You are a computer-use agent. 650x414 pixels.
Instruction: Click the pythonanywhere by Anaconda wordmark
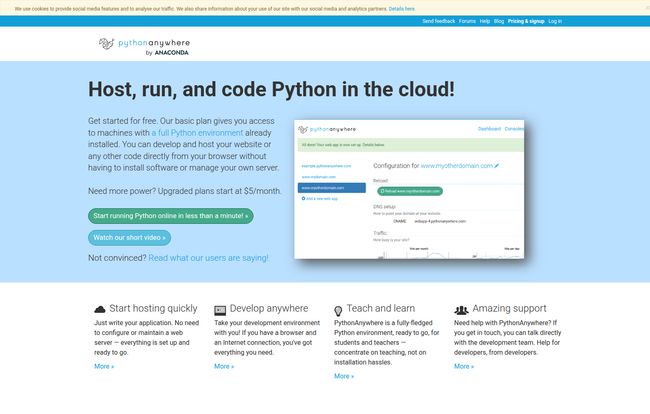tap(154, 47)
